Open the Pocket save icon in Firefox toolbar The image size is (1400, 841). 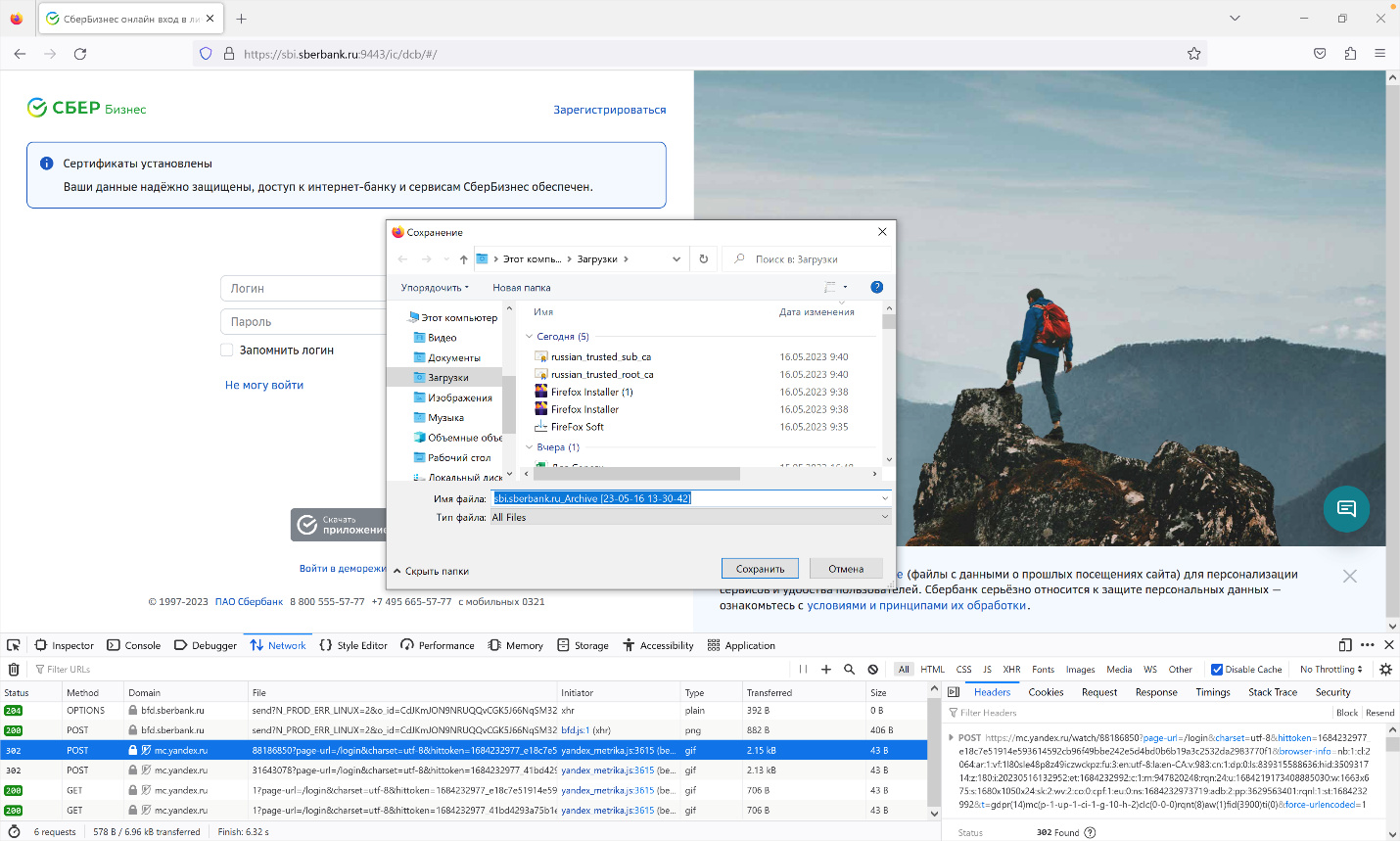tap(1320, 54)
